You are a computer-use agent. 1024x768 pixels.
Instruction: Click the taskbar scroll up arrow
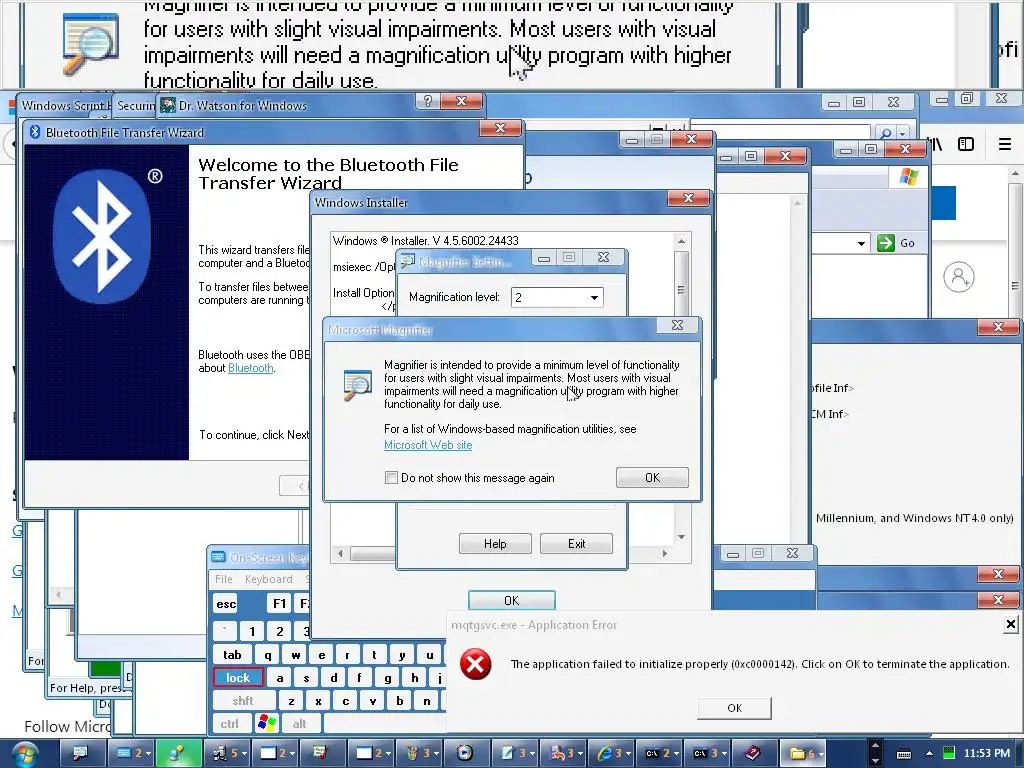tap(876, 746)
